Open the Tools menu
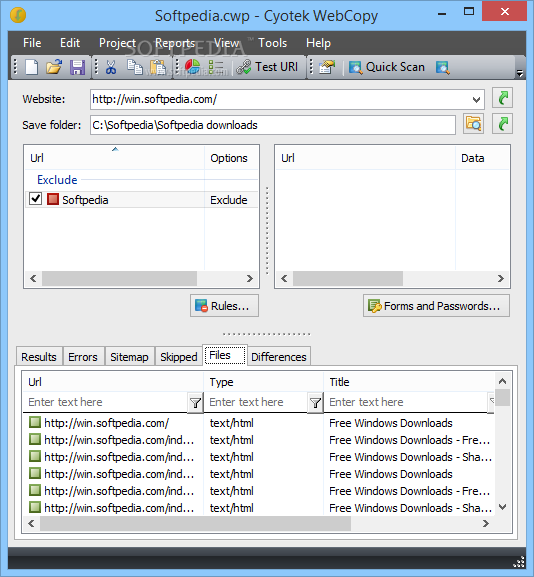The width and height of the screenshot is (534, 577). (272, 43)
